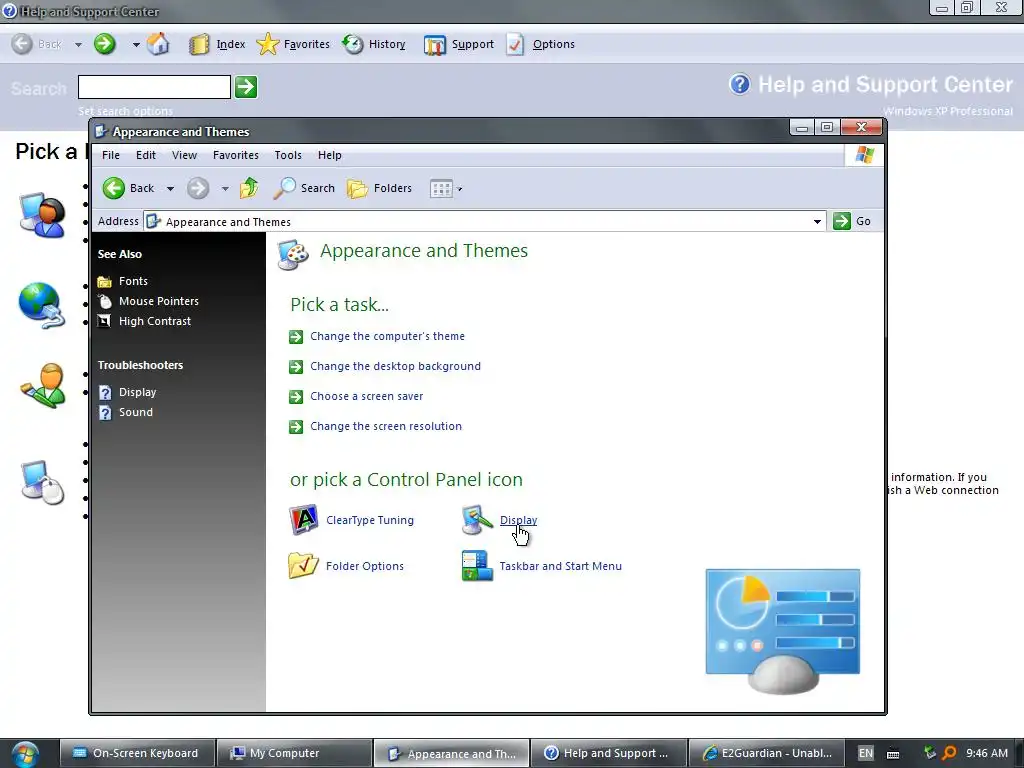Click the Windows Start orb
The image size is (1024, 768).
(x=24, y=754)
